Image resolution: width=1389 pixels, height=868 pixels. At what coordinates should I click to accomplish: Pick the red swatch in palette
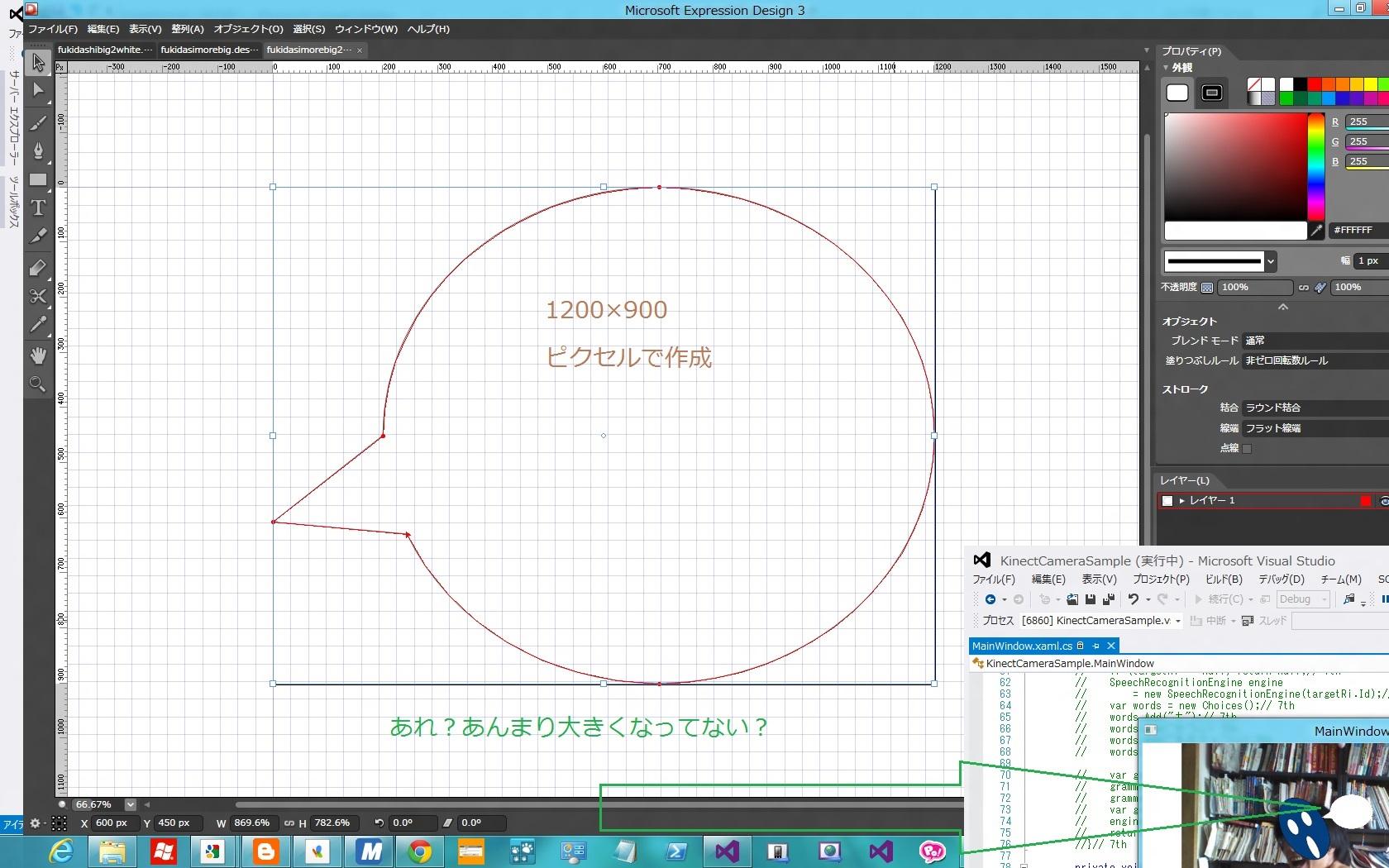coord(1314,84)
